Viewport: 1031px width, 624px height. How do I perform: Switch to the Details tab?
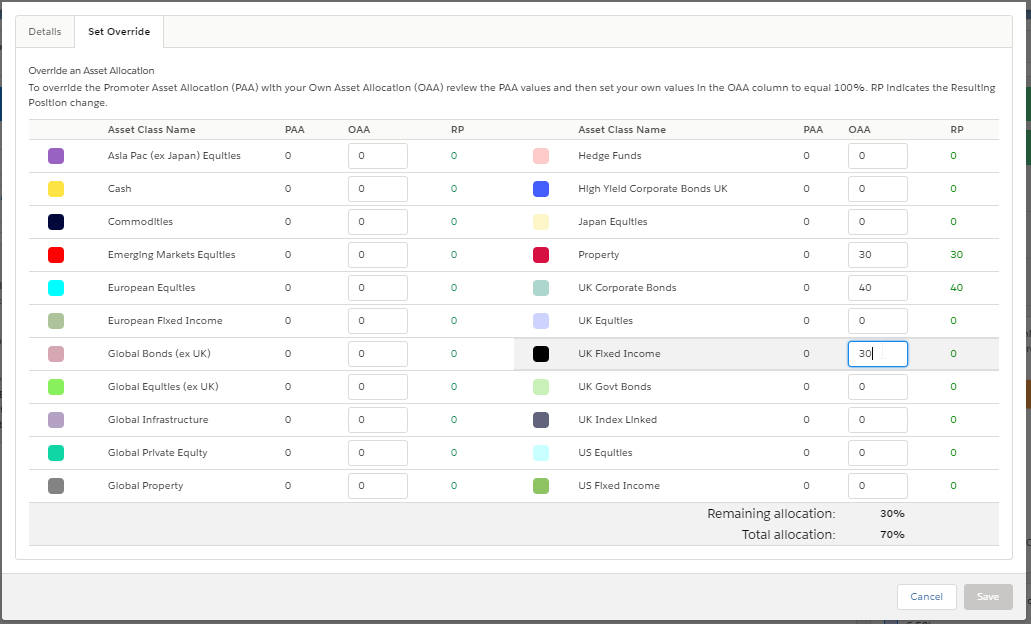pyautogui.click(x=45, y=32)
